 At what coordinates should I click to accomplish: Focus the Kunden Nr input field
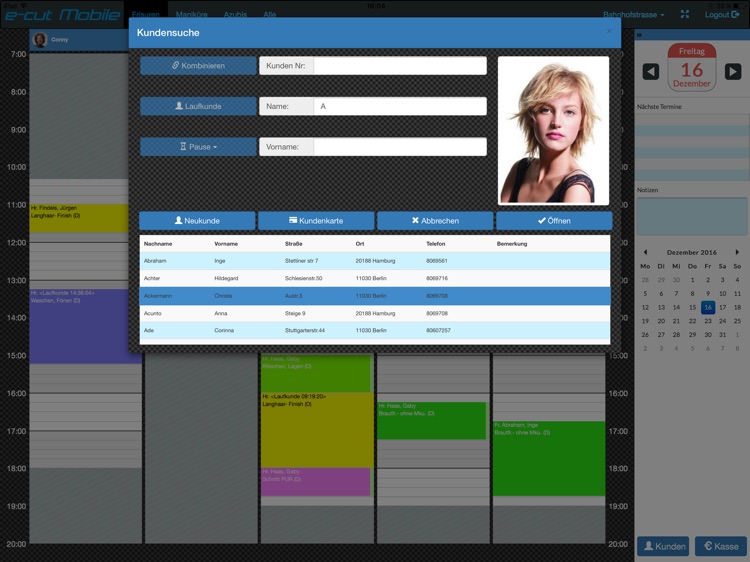pos(400,66)
